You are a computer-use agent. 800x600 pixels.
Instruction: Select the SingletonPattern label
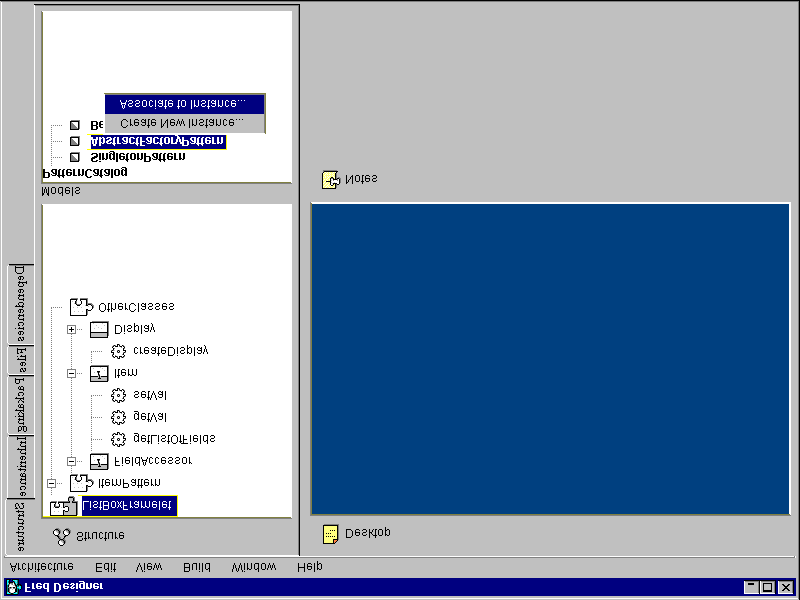(x=138, y=157)
